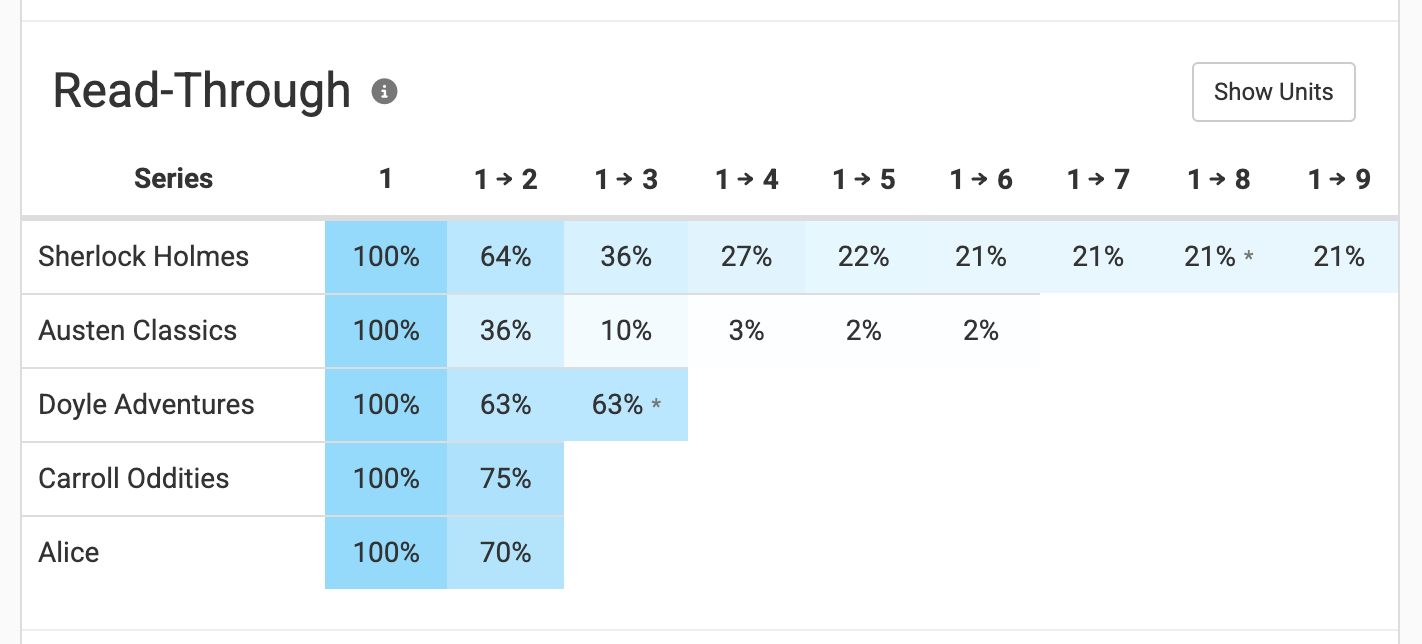Open the Alice series row
1422x644 pixels.
click(x=69, y=553)
